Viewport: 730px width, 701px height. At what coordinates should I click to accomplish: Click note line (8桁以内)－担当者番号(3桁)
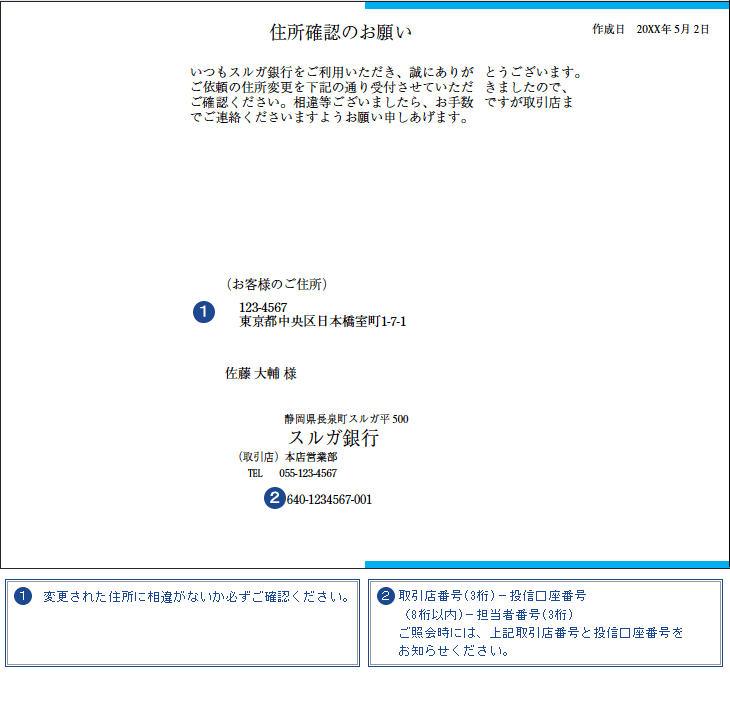(488, 614)
